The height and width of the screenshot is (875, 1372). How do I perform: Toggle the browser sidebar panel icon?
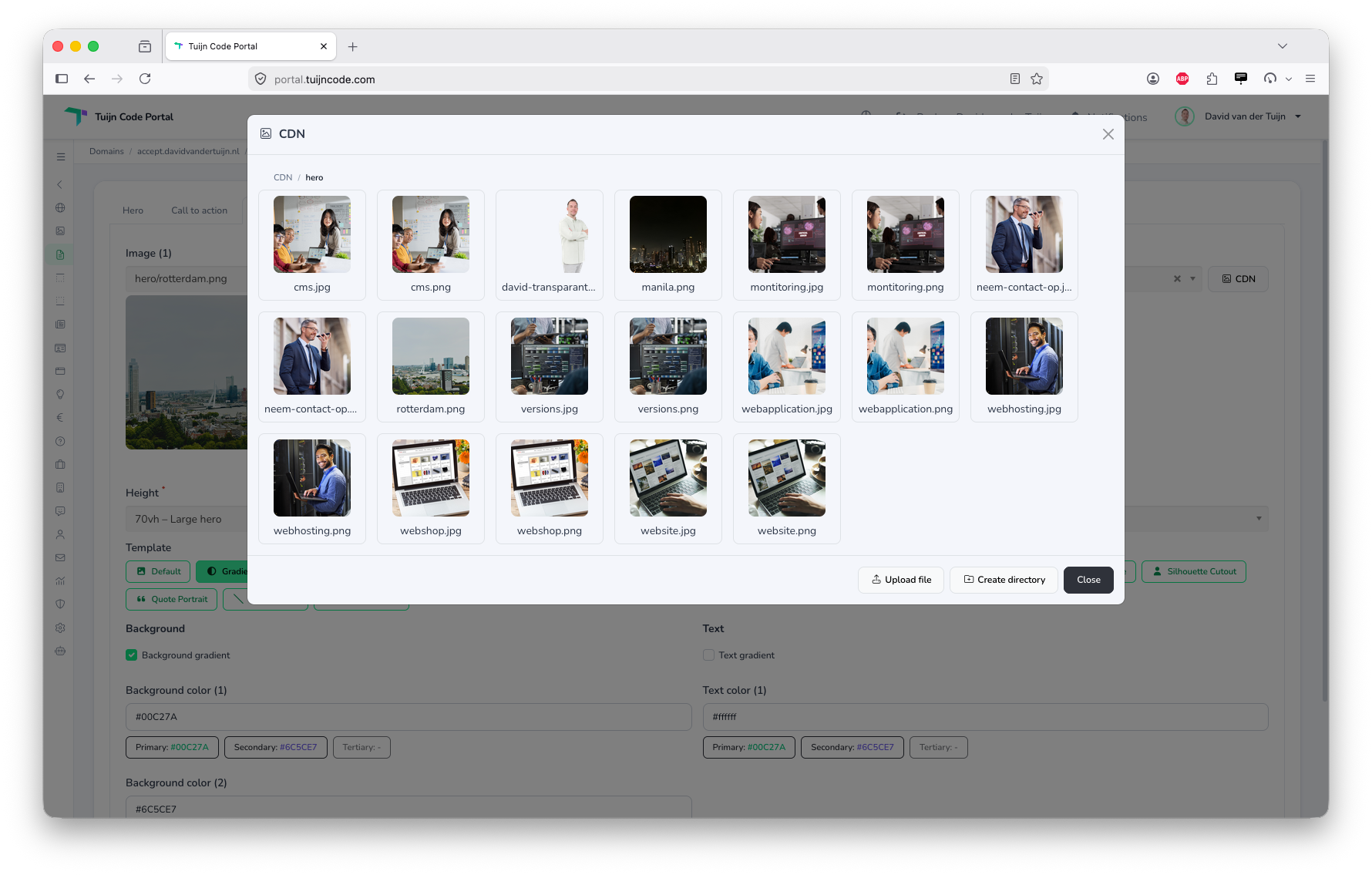click(62, 79)
